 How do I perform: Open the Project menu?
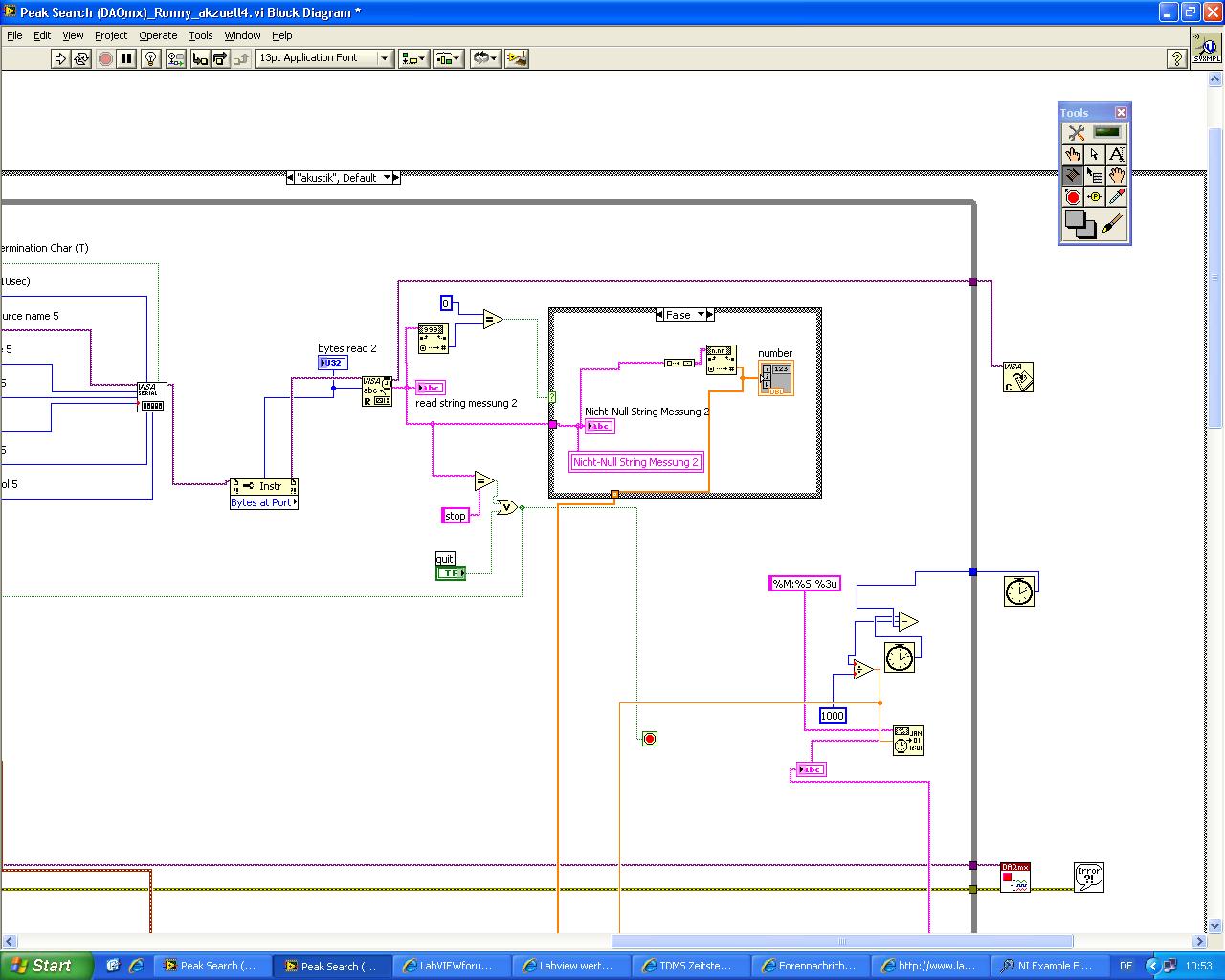(x=111, y=35)
